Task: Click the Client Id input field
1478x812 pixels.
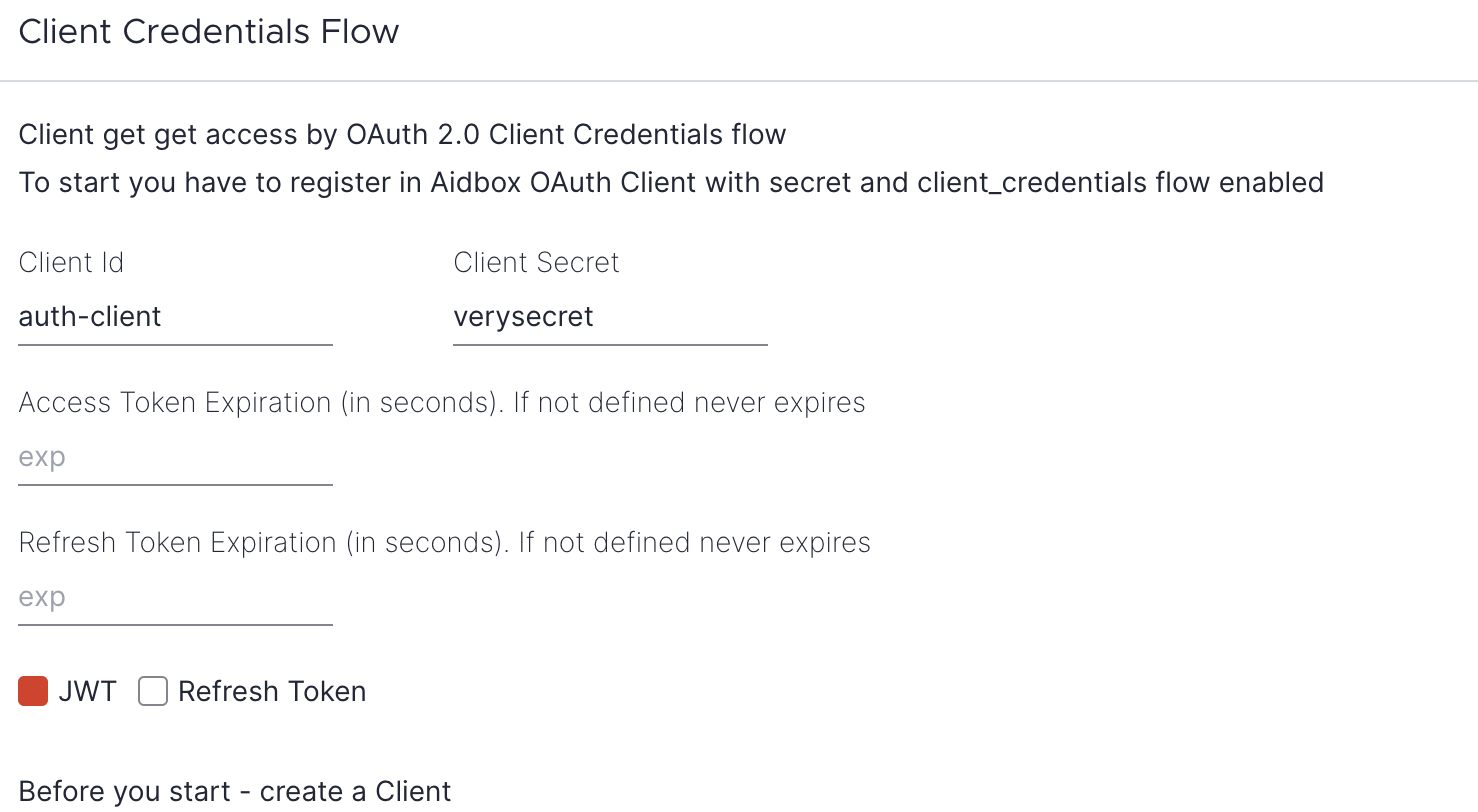Action: point(175,317)
